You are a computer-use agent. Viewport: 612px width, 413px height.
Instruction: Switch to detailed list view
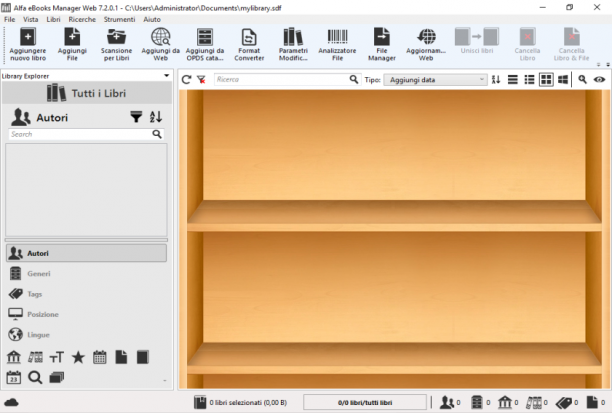point(529,80)
